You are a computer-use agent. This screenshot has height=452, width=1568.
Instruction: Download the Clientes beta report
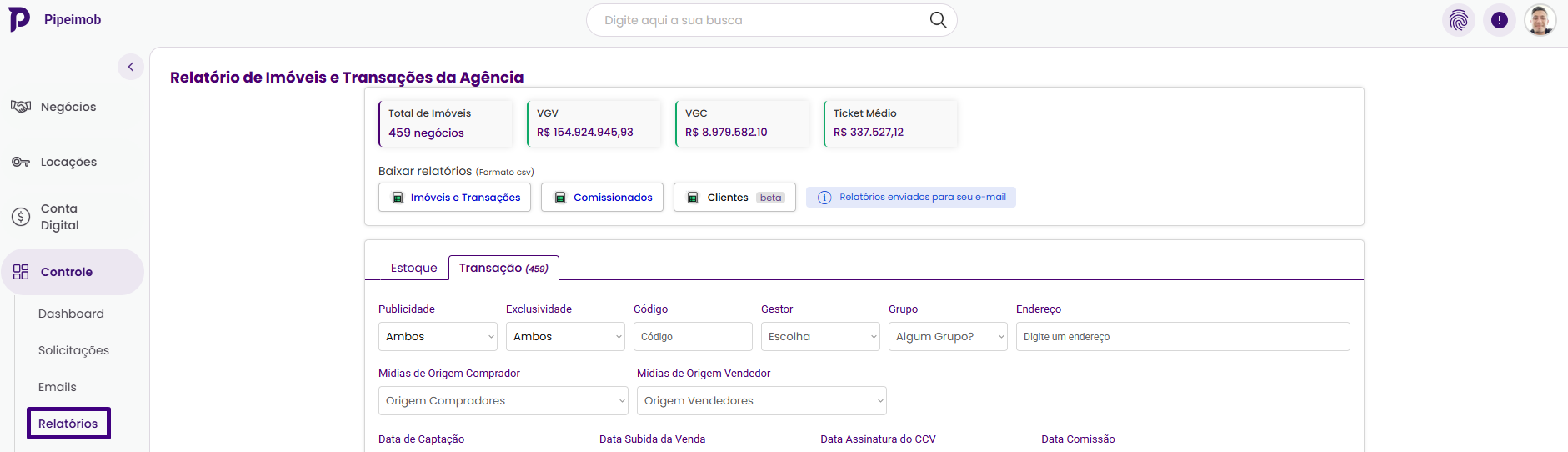coord(734,198)
